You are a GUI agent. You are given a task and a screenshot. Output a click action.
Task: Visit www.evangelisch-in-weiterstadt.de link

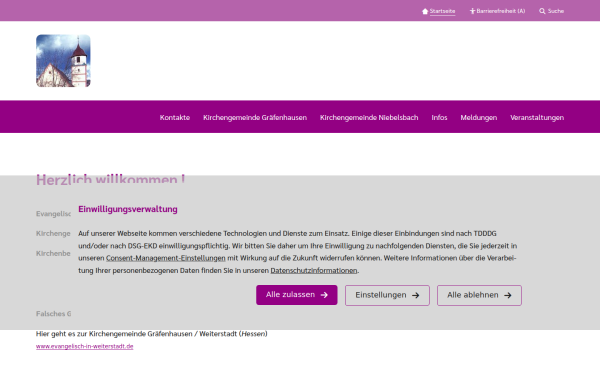(85, 346)
